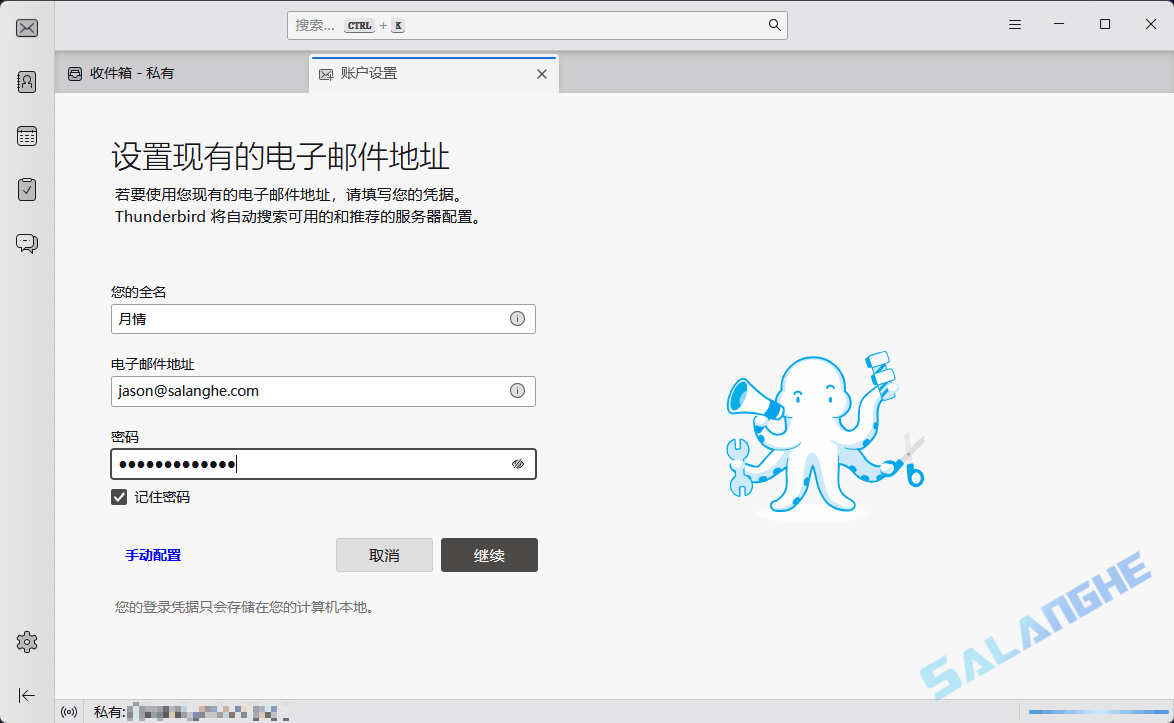This screenshot has height=723, width=1174.
Task: Cancel setup with the 取消 button
Action: click(x=384, y=555)
